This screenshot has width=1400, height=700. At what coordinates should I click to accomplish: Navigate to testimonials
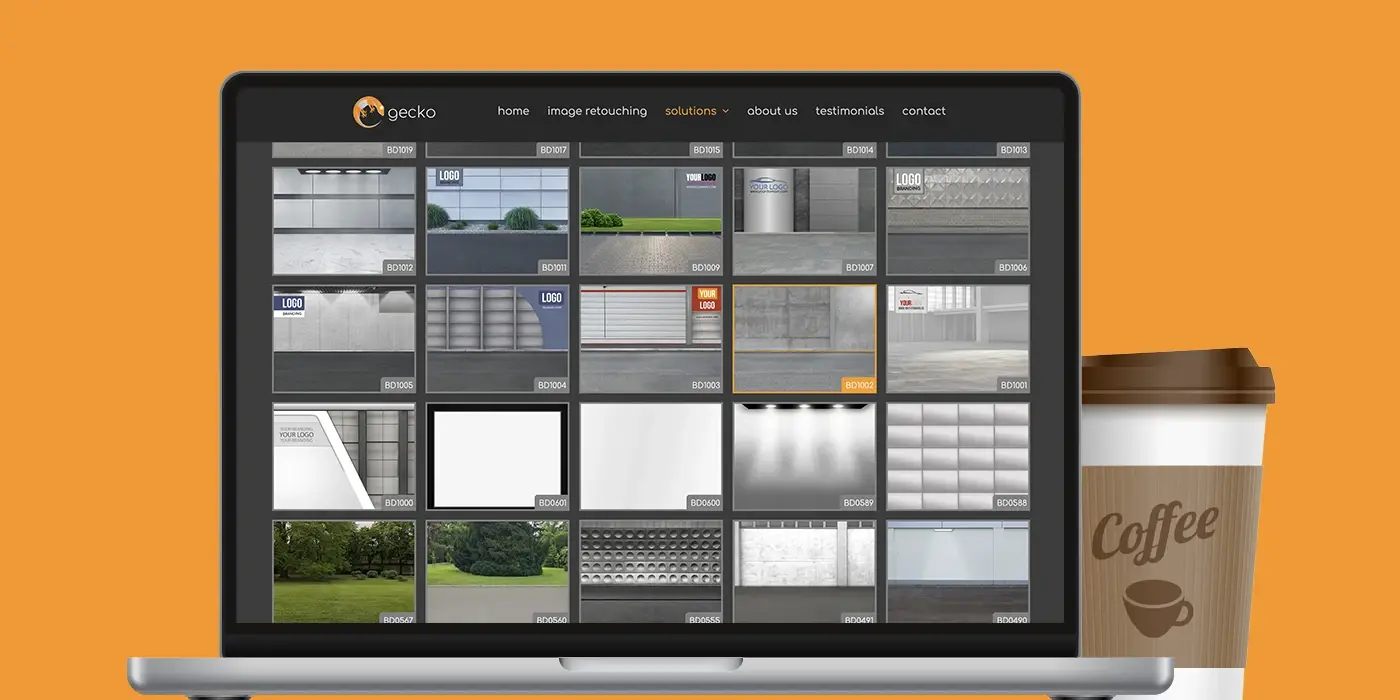coord(850,111)
